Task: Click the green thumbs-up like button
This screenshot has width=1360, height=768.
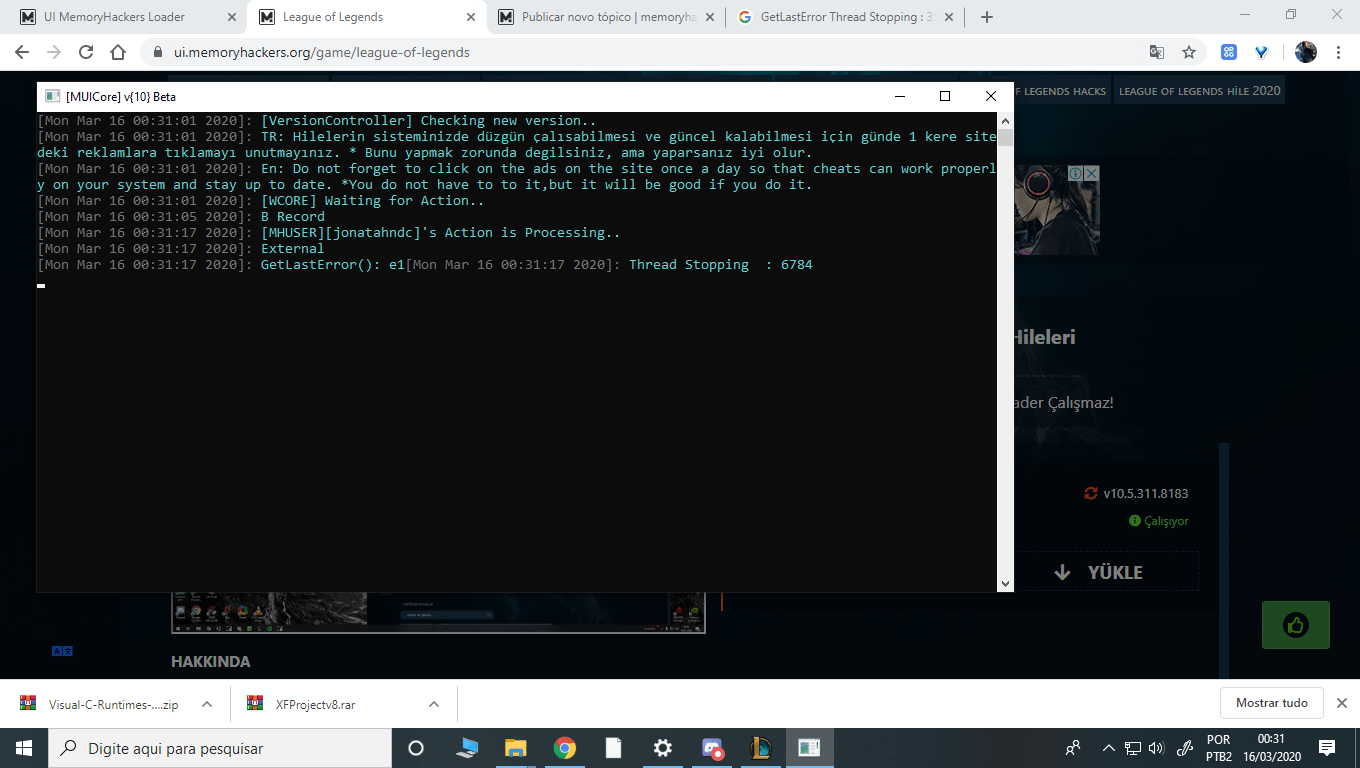Action: [1296, 625]
